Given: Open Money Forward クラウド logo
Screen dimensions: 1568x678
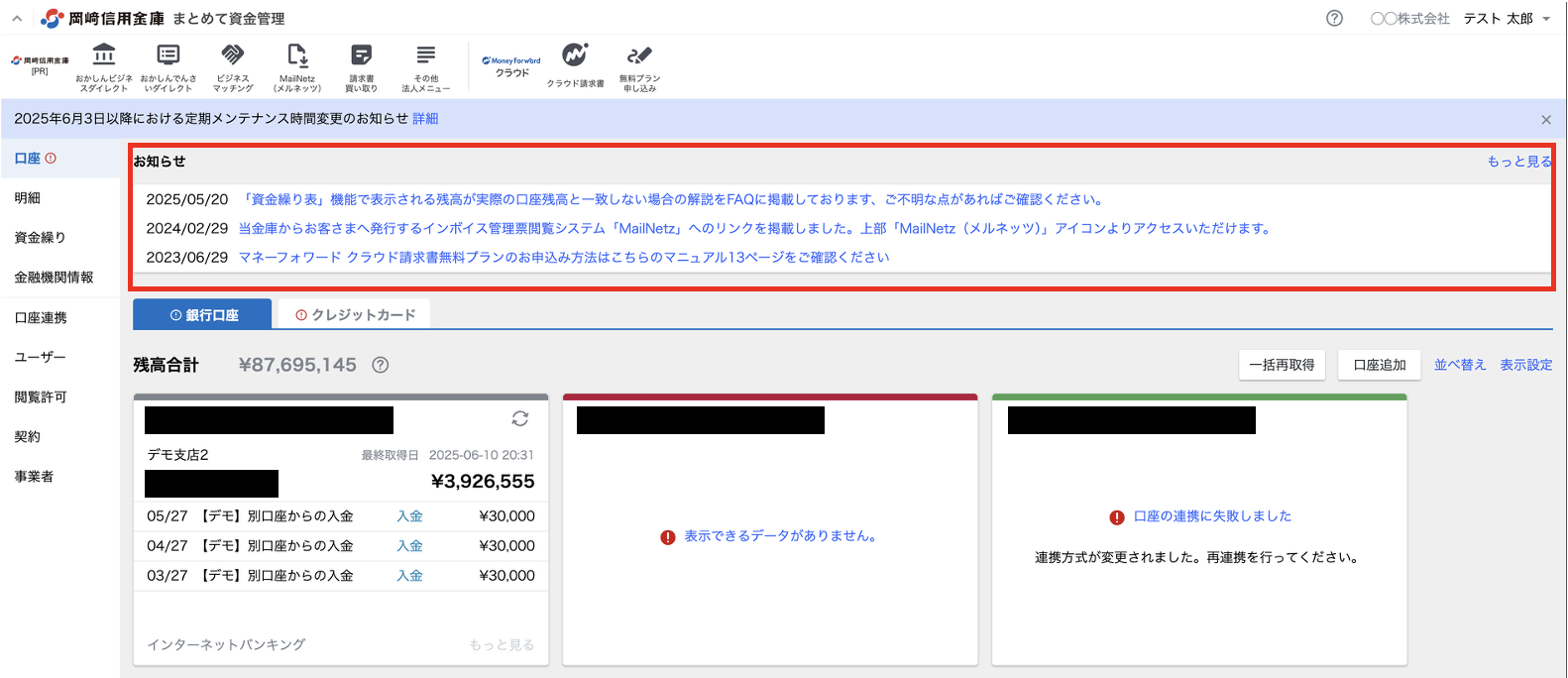Looking at the screenshot, I should click(511, 66).
